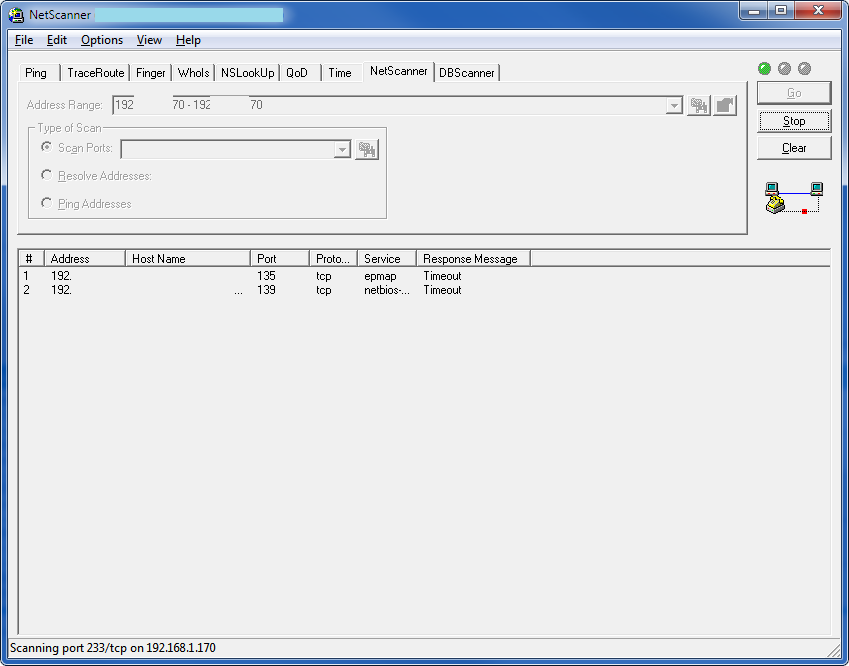849x666 pixels.
Task: Open the File menu
Action: (24, 40)
